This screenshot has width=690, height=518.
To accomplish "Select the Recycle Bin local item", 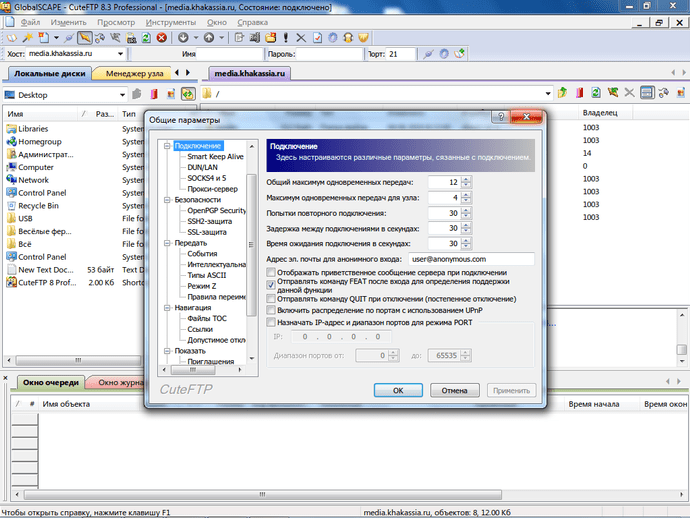I will [x=38, y=206].
